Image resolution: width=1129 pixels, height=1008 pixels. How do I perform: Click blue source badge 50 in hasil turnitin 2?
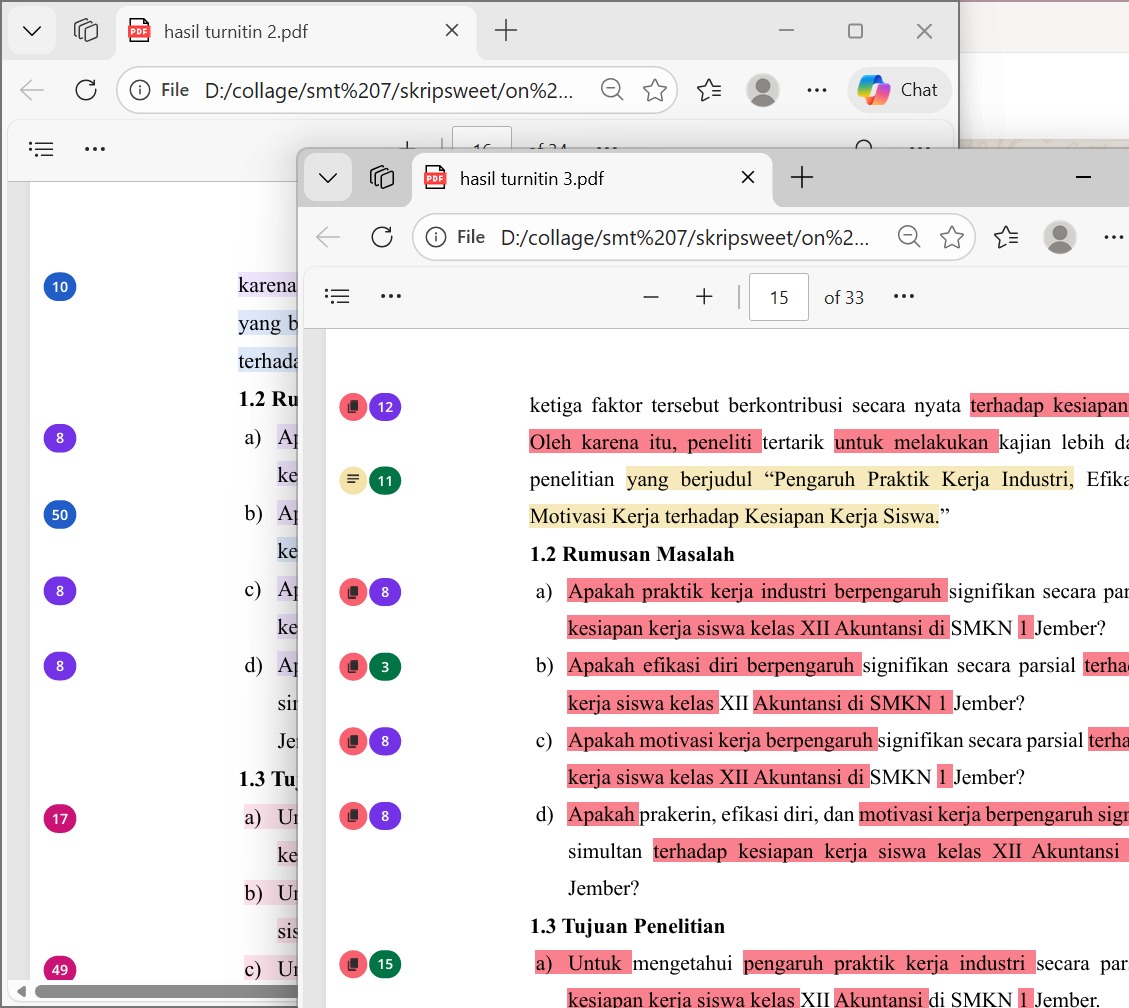(60, 515)
